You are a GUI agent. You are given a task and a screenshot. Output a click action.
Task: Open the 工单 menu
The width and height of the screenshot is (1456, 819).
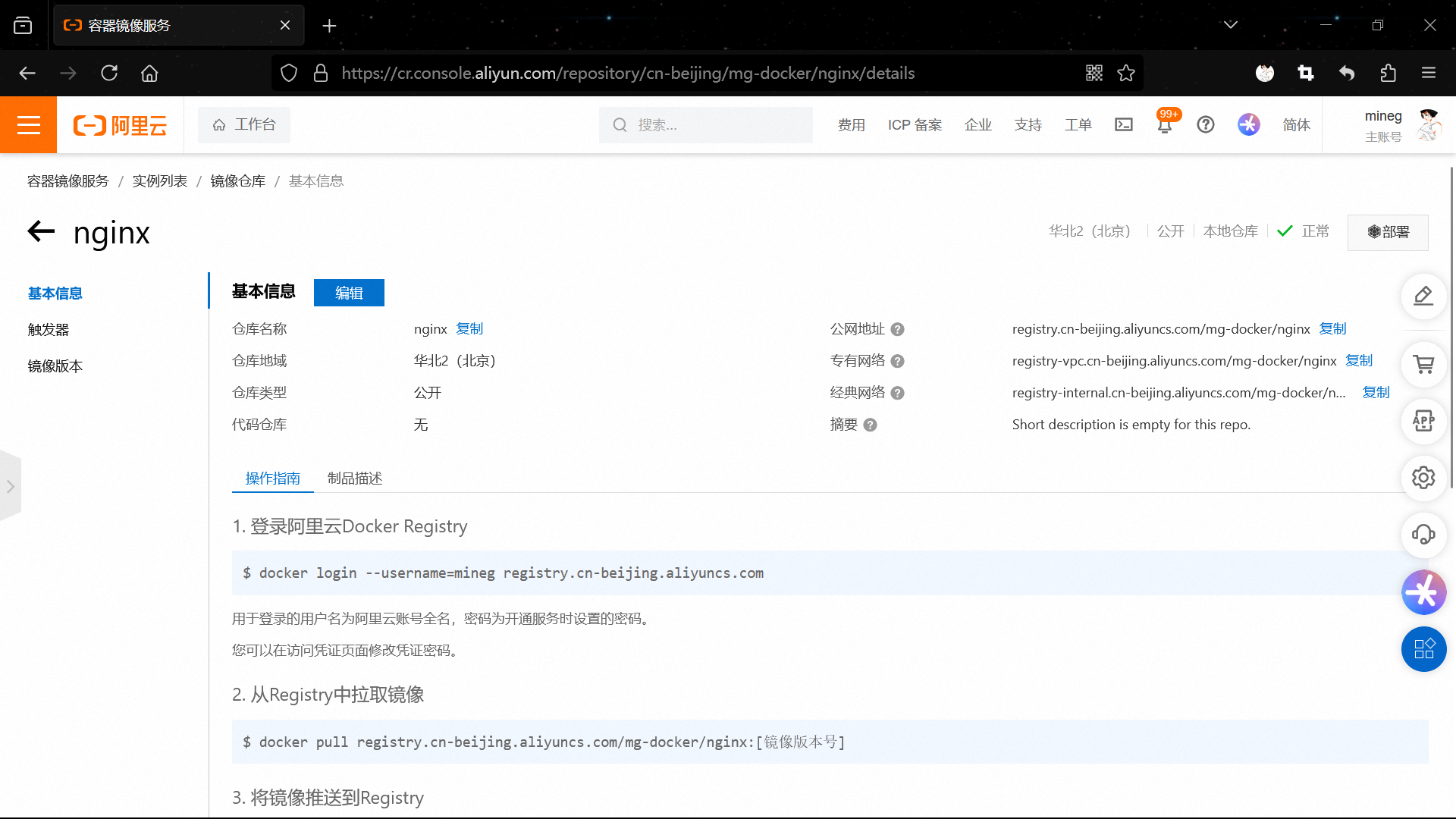[x=1078, y=125]
